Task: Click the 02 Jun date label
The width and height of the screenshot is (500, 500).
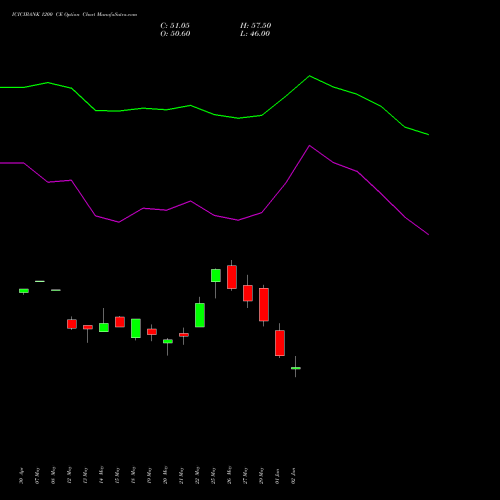Action: coord(293,476)
